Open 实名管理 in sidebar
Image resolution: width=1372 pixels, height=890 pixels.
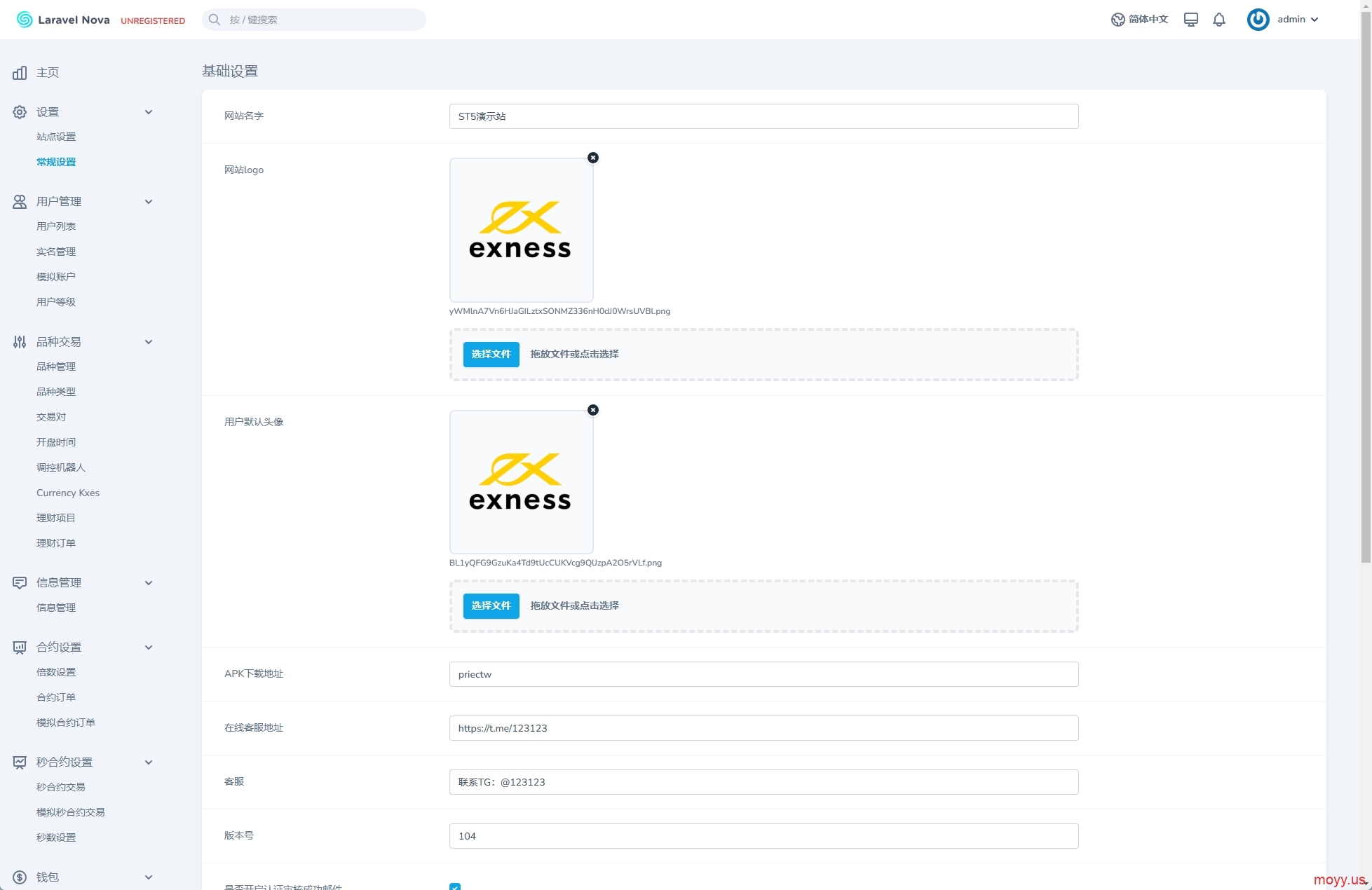coord(56,252)
